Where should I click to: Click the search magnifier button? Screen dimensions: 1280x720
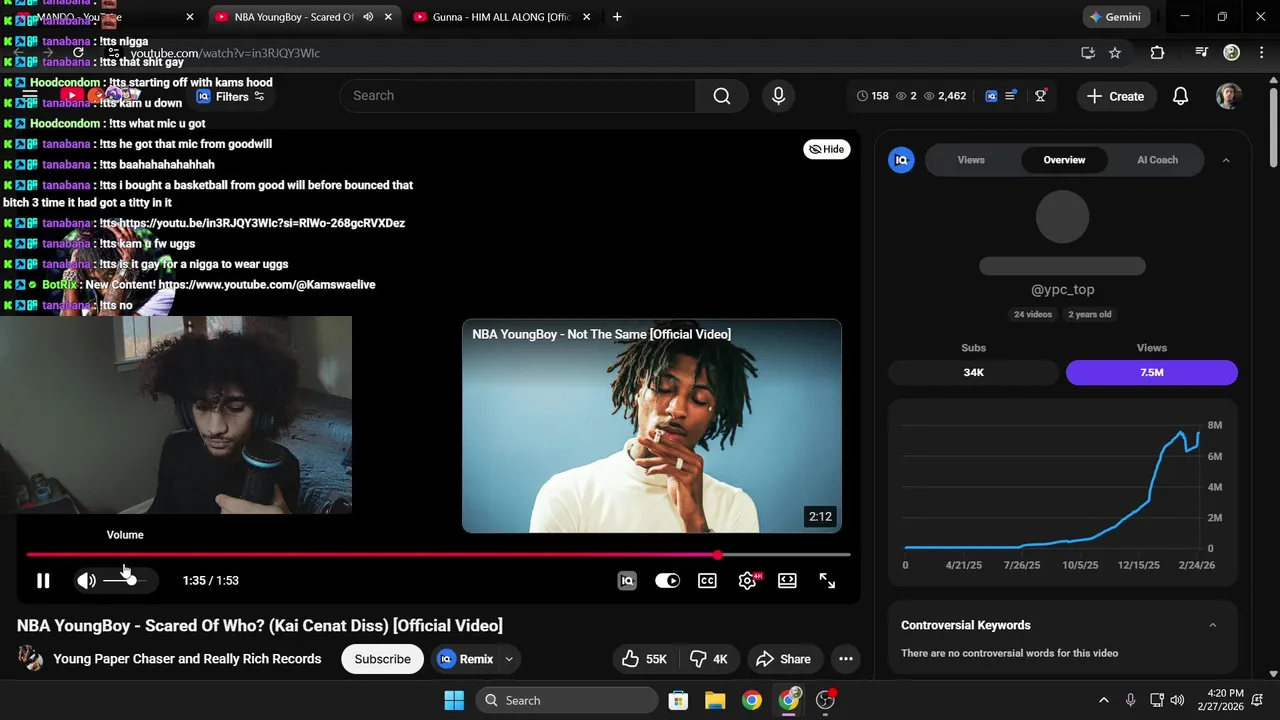pyautogui.click(x=722, y=96)
